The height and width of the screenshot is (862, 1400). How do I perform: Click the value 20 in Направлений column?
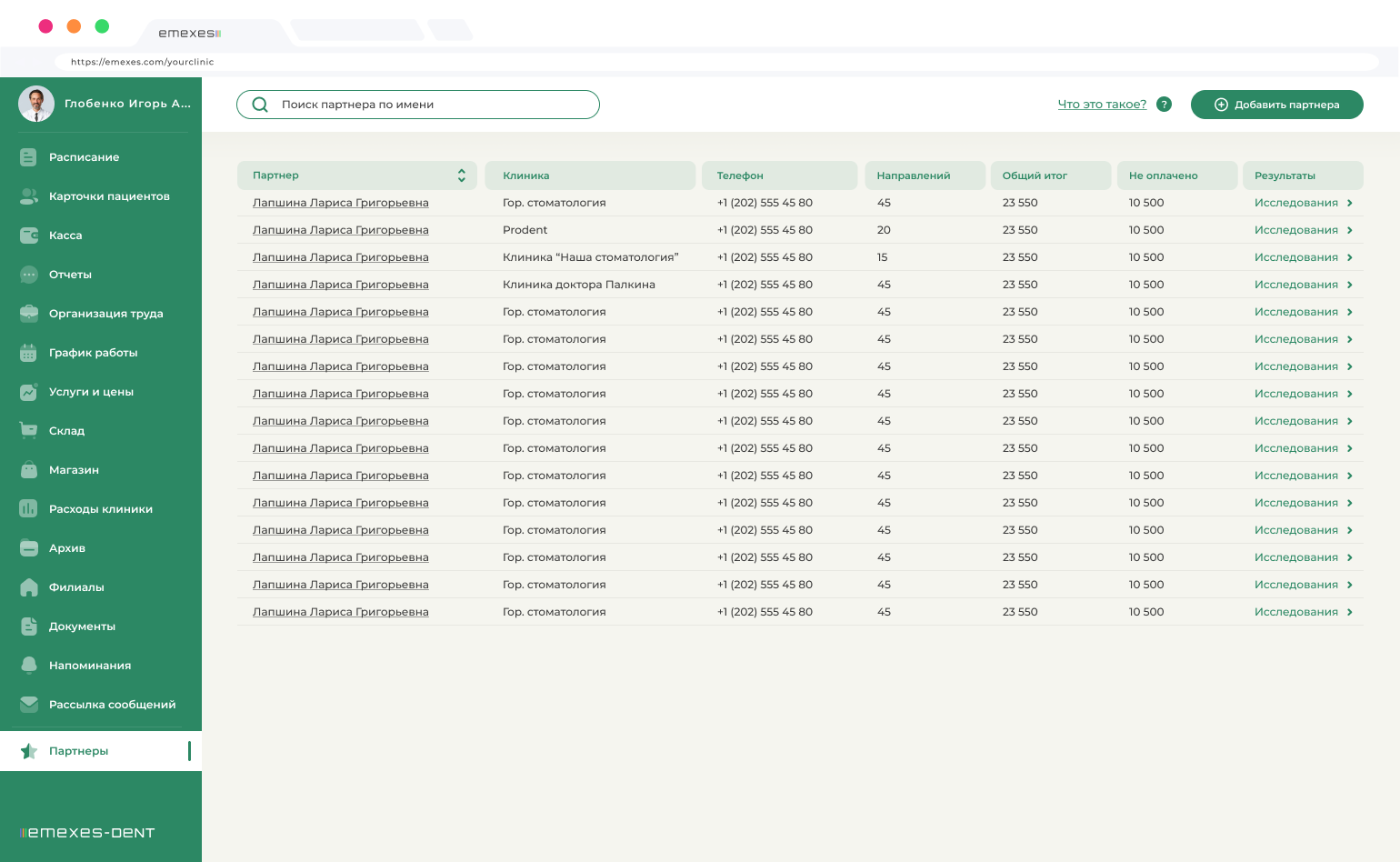click(884, 230)
